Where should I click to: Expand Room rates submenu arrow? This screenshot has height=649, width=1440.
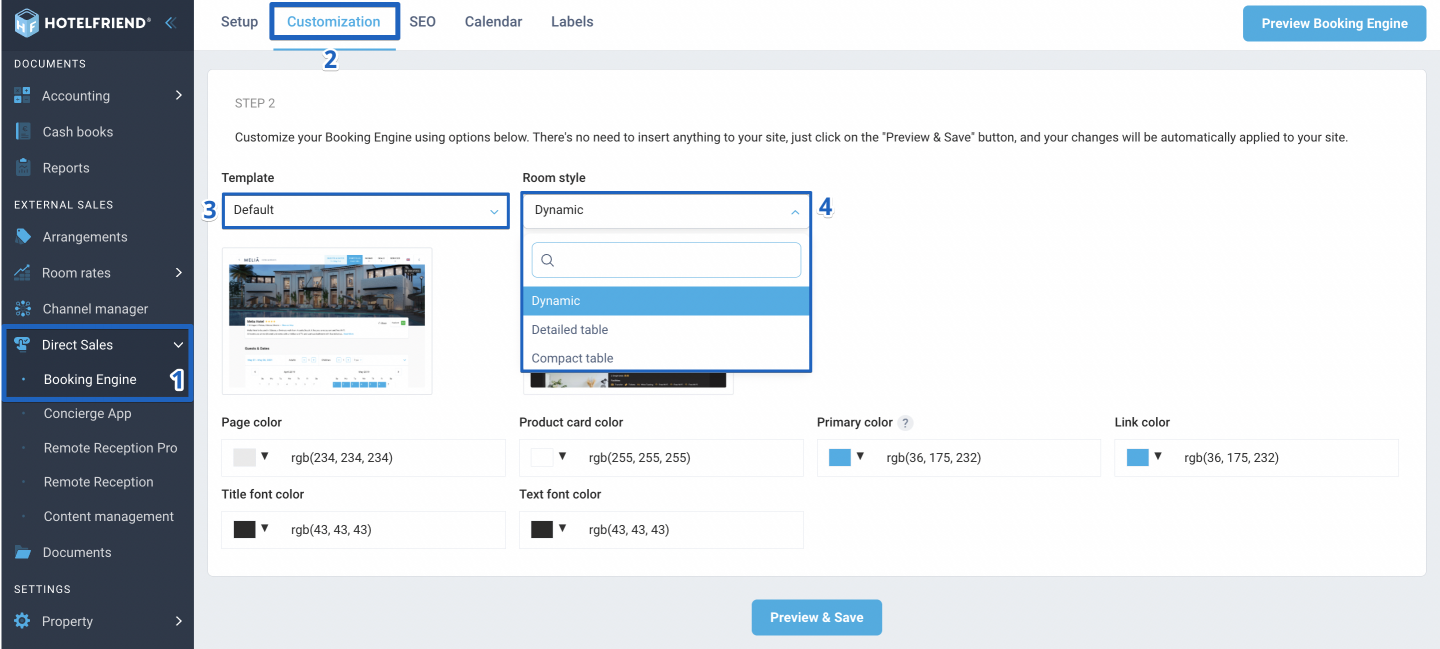click(179, 273)
